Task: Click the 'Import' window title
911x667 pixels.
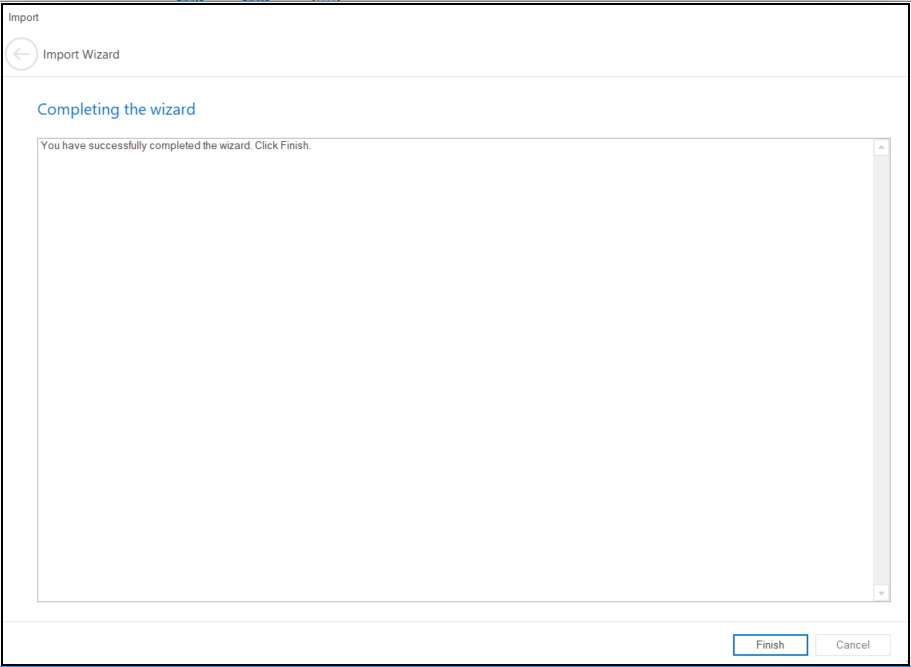Action: pos(24,17)
